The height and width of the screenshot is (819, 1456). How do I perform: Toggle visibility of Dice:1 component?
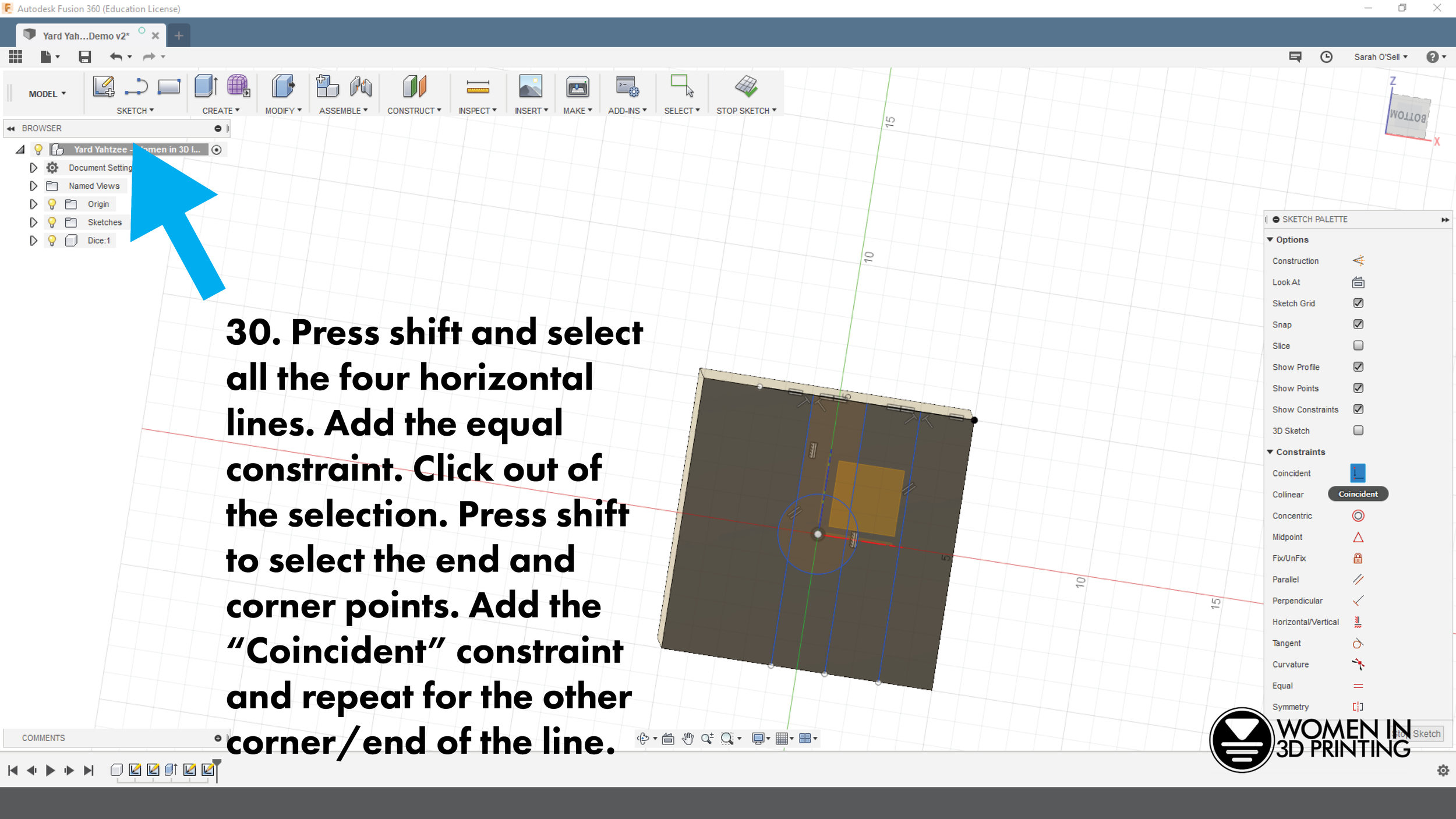pyautogui.click(x=52, y=240)
